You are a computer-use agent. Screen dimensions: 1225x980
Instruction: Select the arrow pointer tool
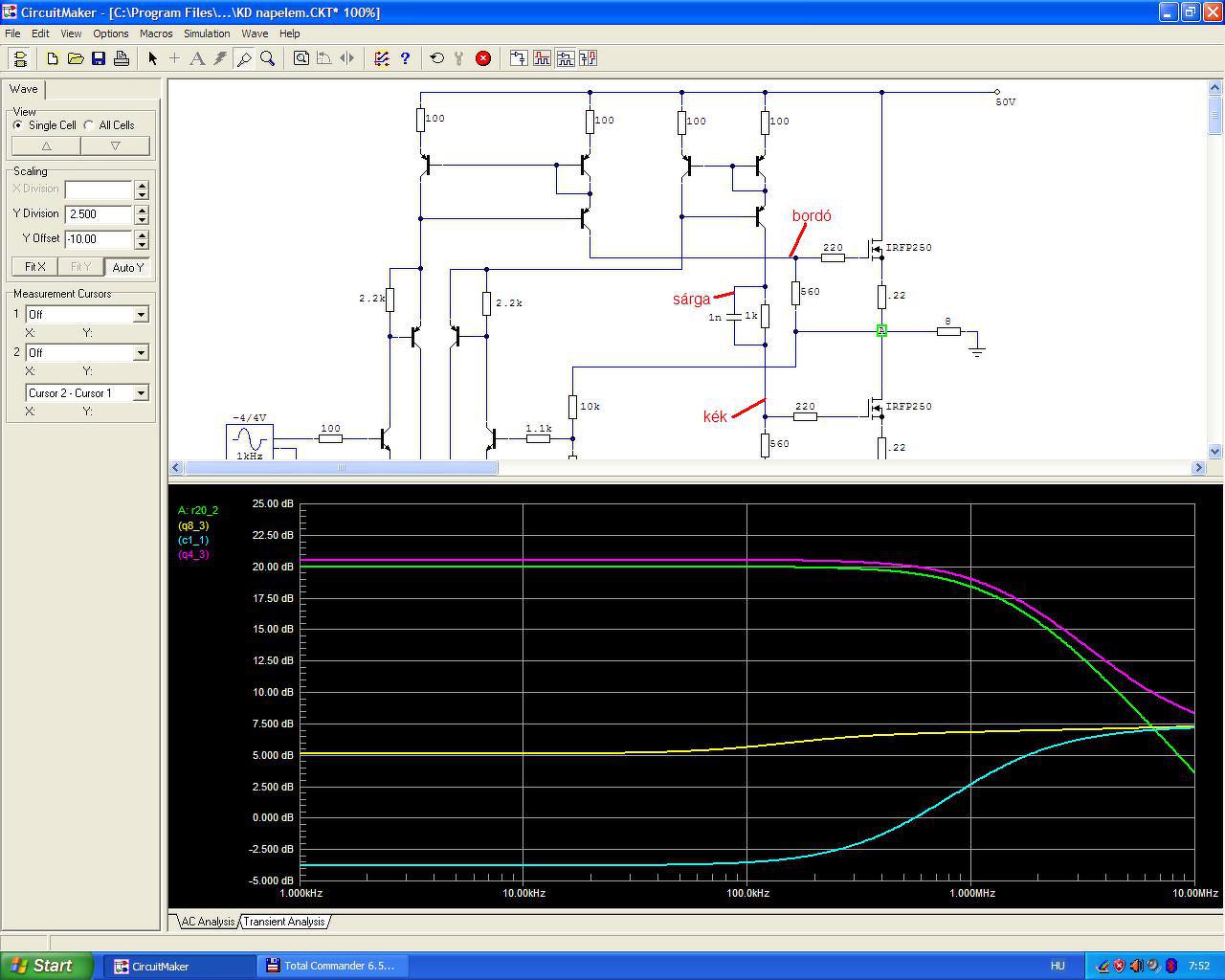(152, 58)
